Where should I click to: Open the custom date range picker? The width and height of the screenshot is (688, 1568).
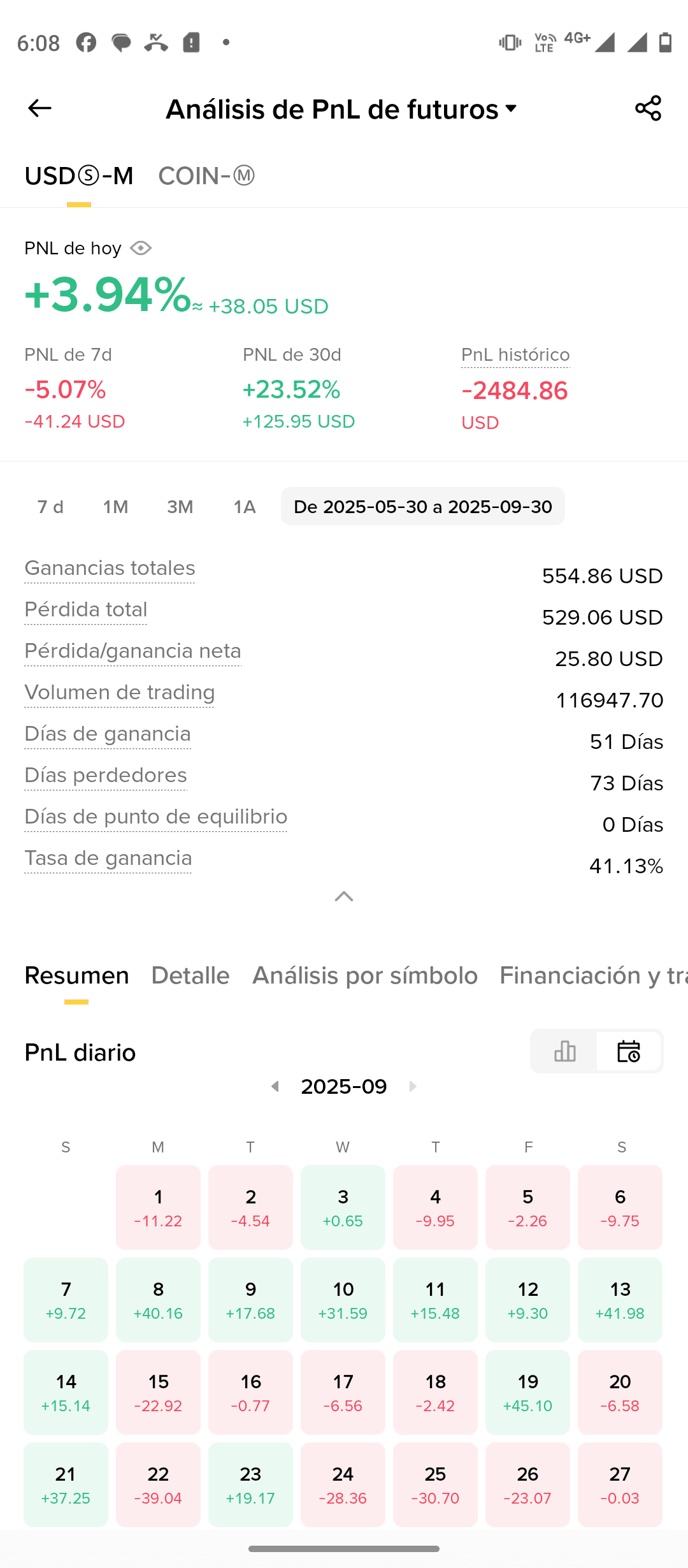tap(422, 507)
